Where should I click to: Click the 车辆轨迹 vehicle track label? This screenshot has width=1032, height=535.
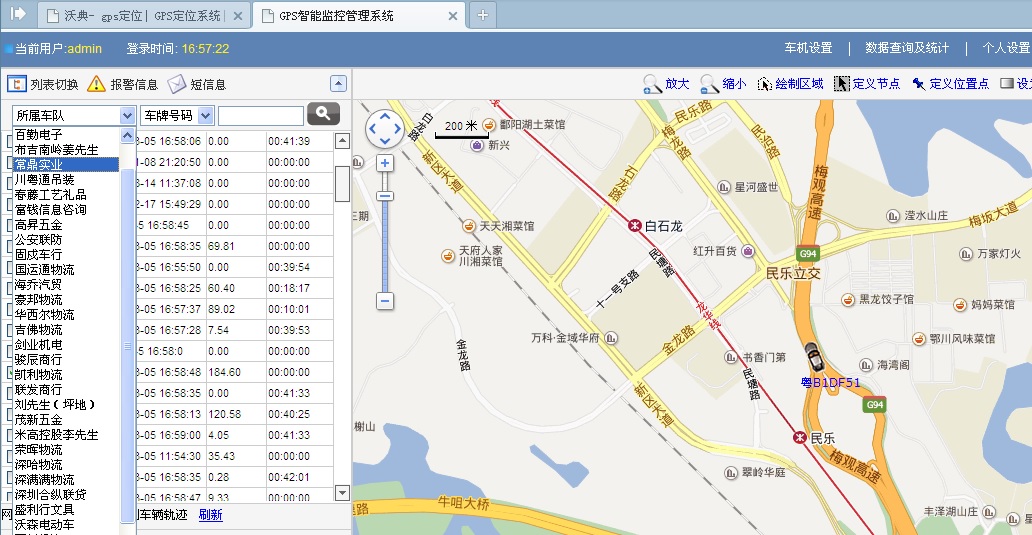click(x=163, y=515)
